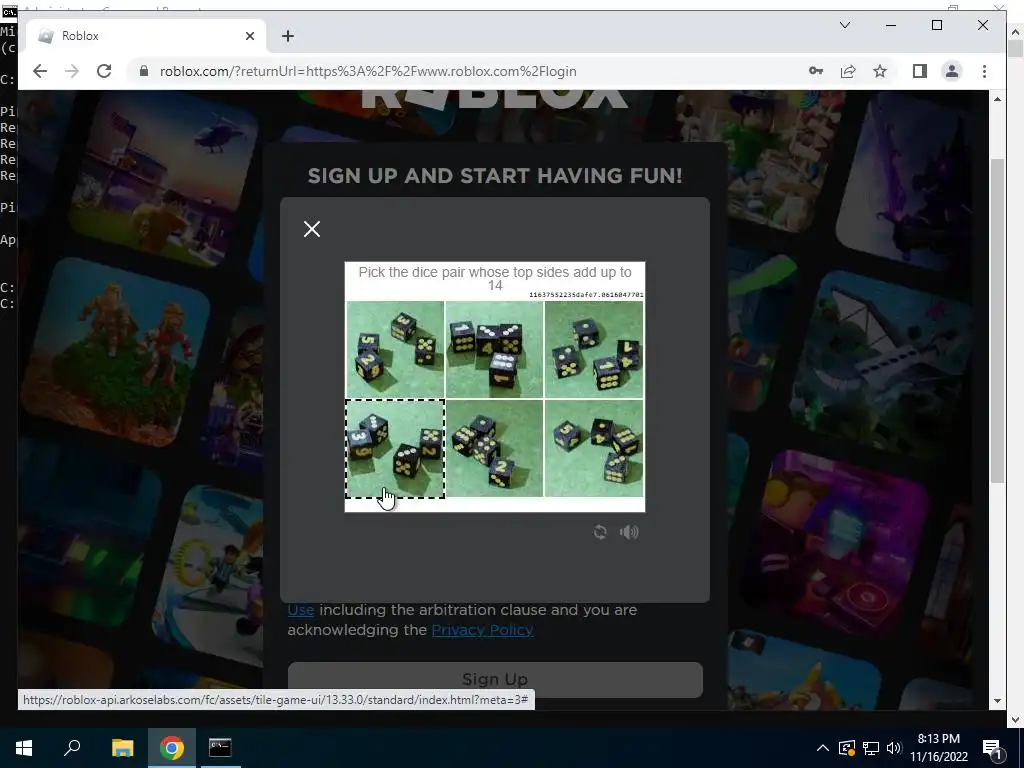Select the bottom-right dice image tile
Image resolution: width=1024 pixels, height=768 pixels.
pos(594,449)
